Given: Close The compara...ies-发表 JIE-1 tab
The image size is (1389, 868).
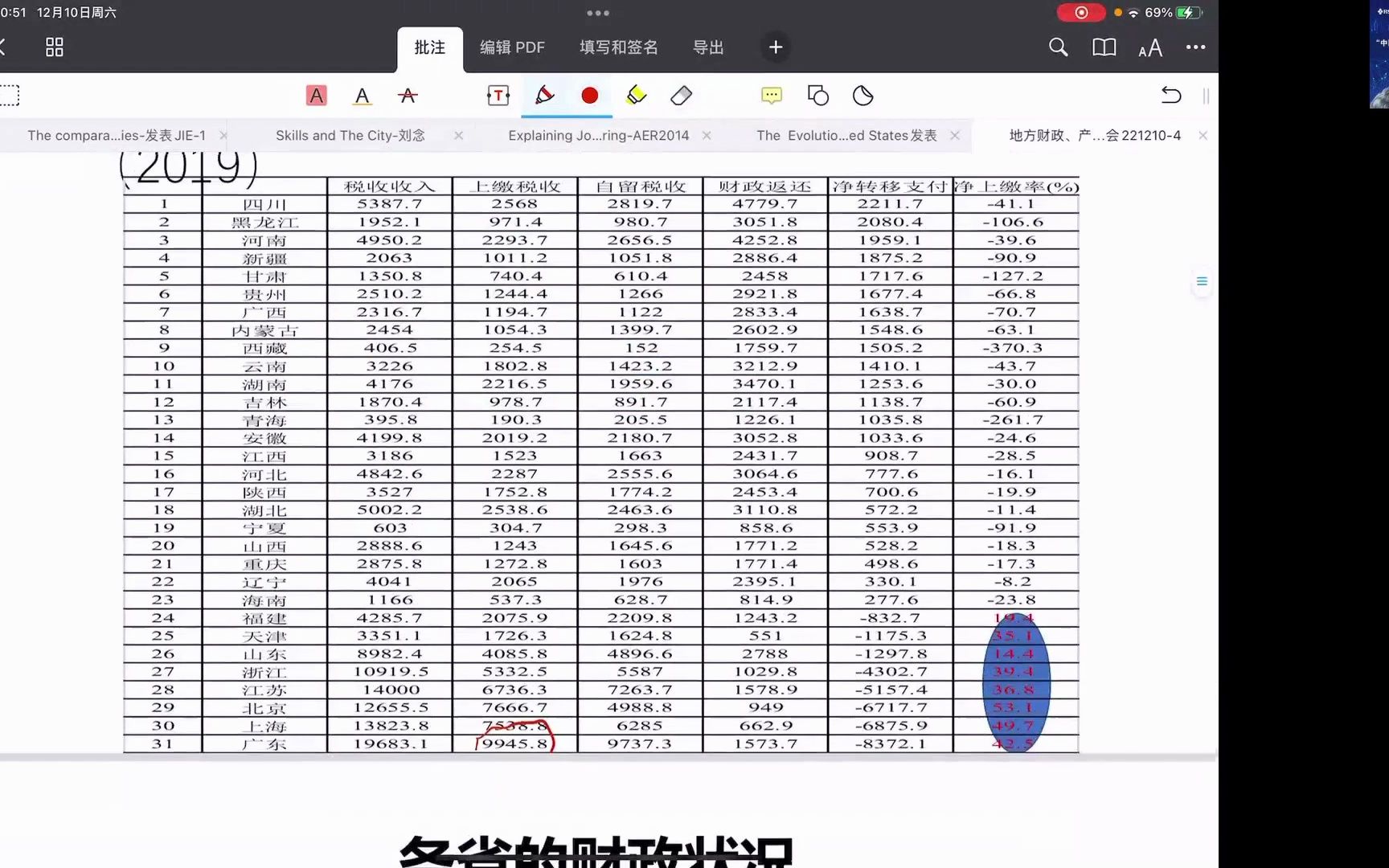Looking at the screenshot, I should [x=223, y=136].
